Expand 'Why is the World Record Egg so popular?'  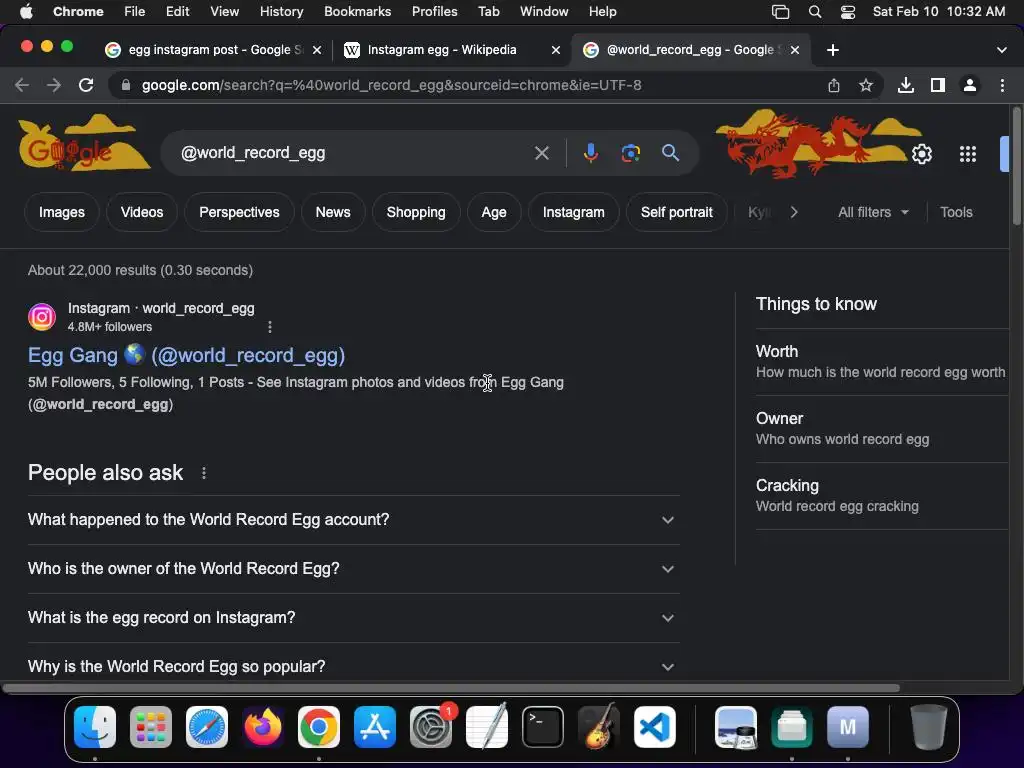pyautogui.click(x=353, y=667)
